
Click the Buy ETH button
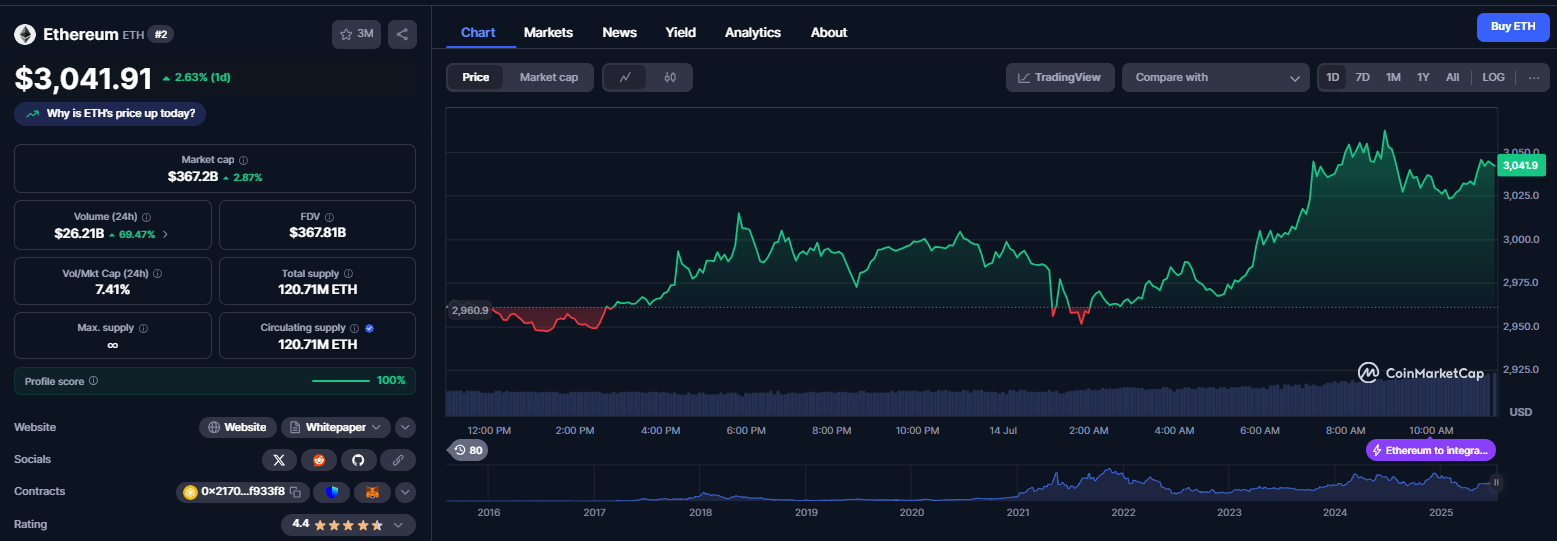(1513, 27)
